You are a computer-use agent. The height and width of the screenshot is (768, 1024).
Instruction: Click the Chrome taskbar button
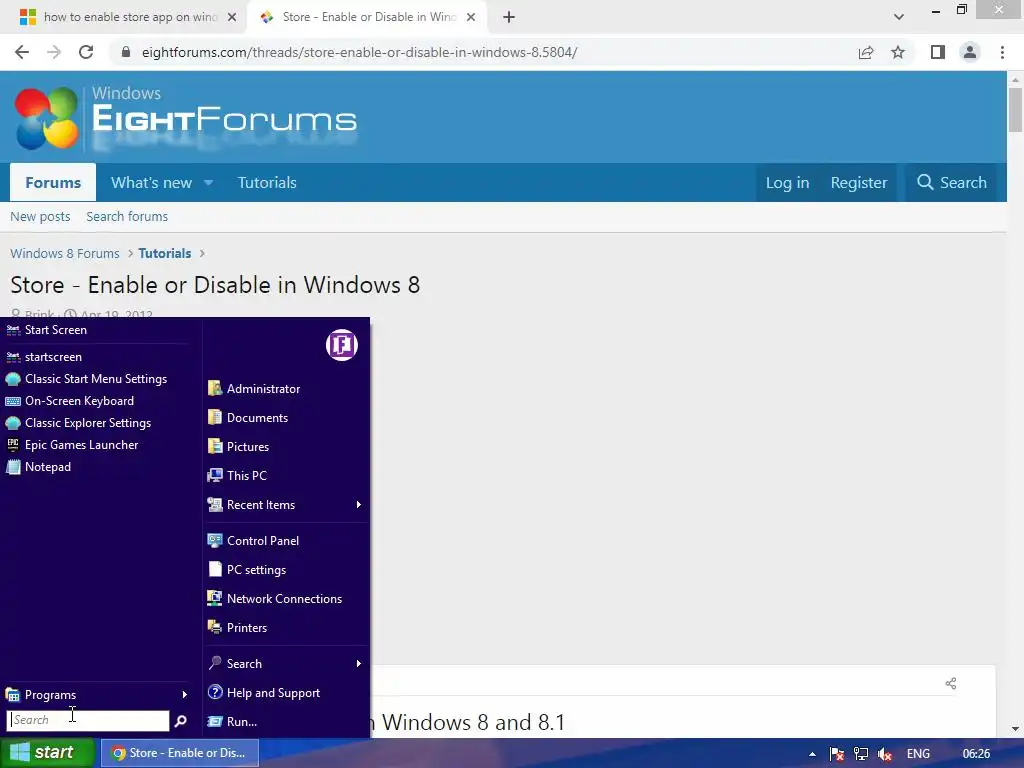pos(180,753)
